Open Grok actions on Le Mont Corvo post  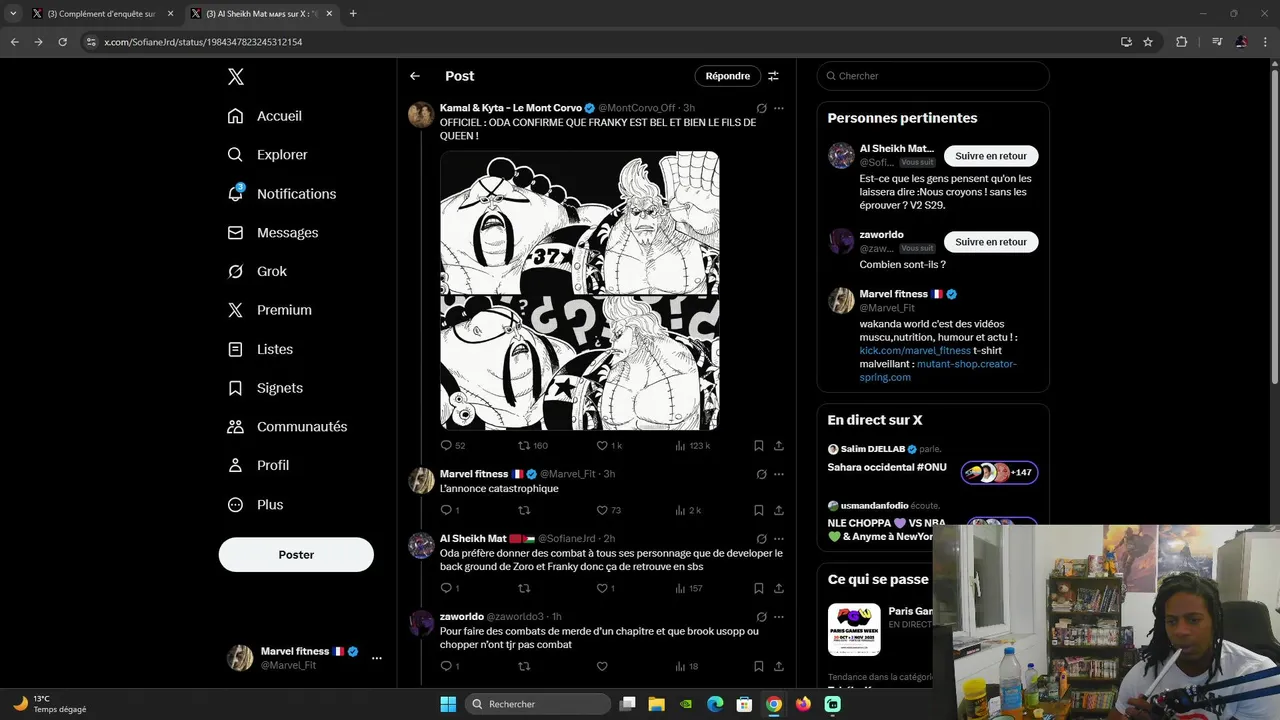tap(761, 108)
